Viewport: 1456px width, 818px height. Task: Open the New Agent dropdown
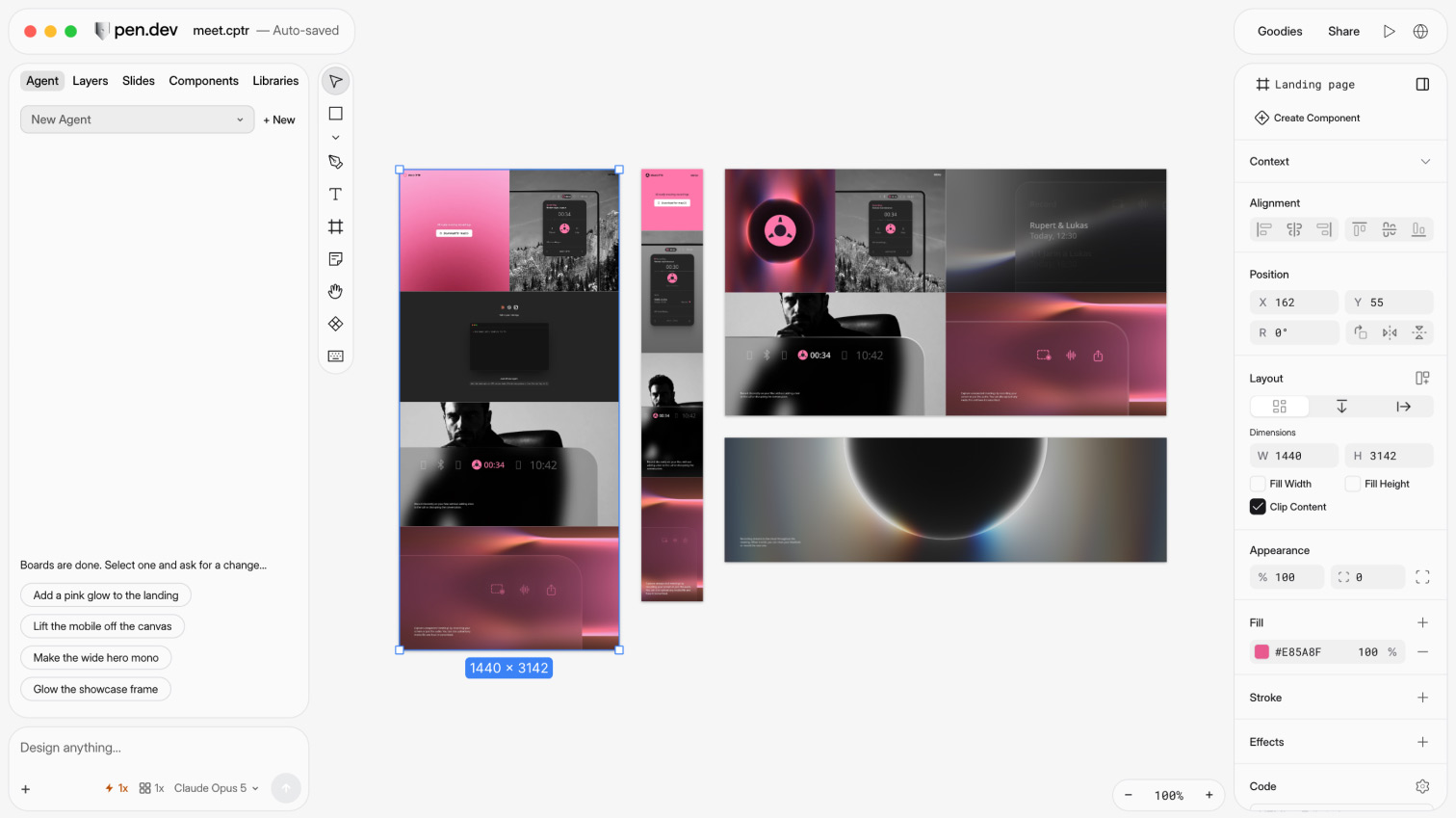coord(138,119)
